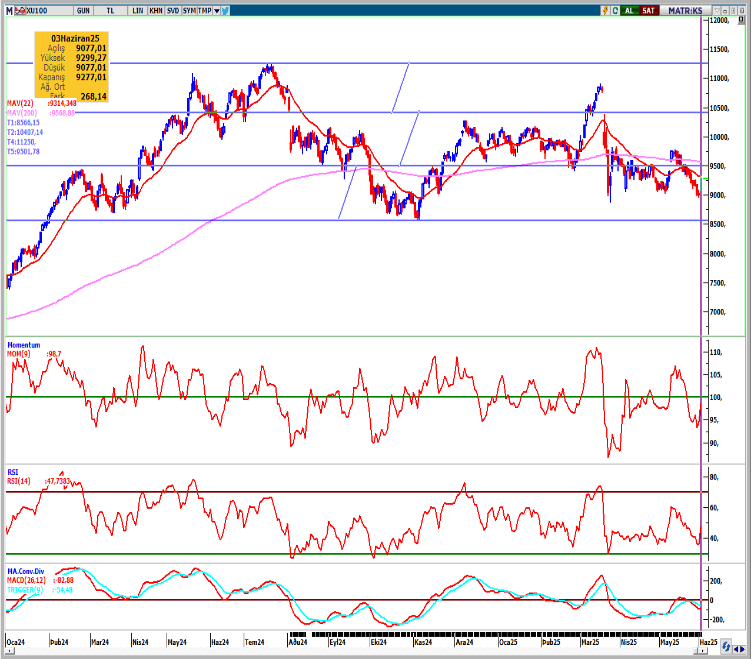
Task: Toggle the SVD button
Action: click(173, 10)
